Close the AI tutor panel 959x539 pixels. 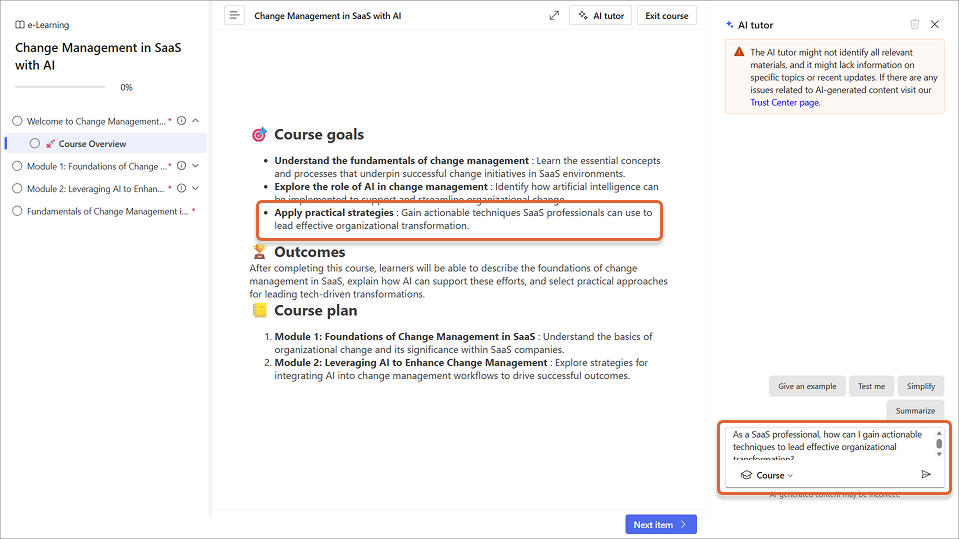pos(935,24)
